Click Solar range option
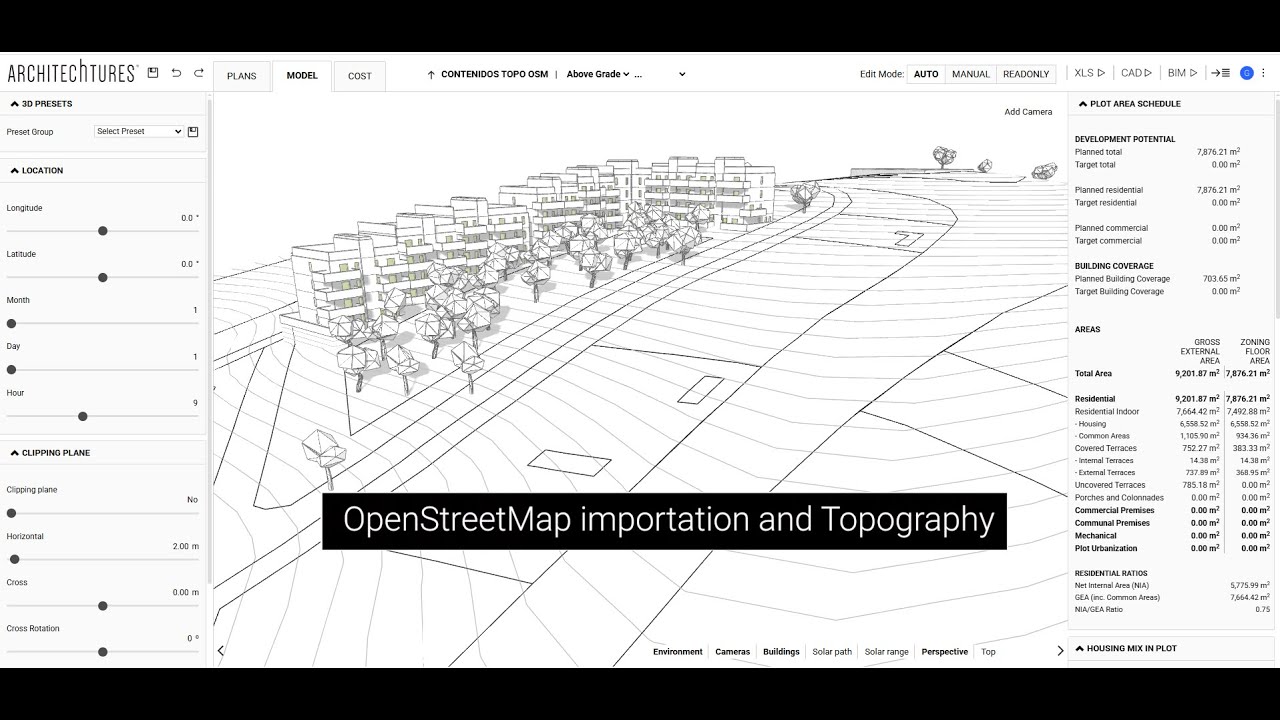 tap(887, 652)
